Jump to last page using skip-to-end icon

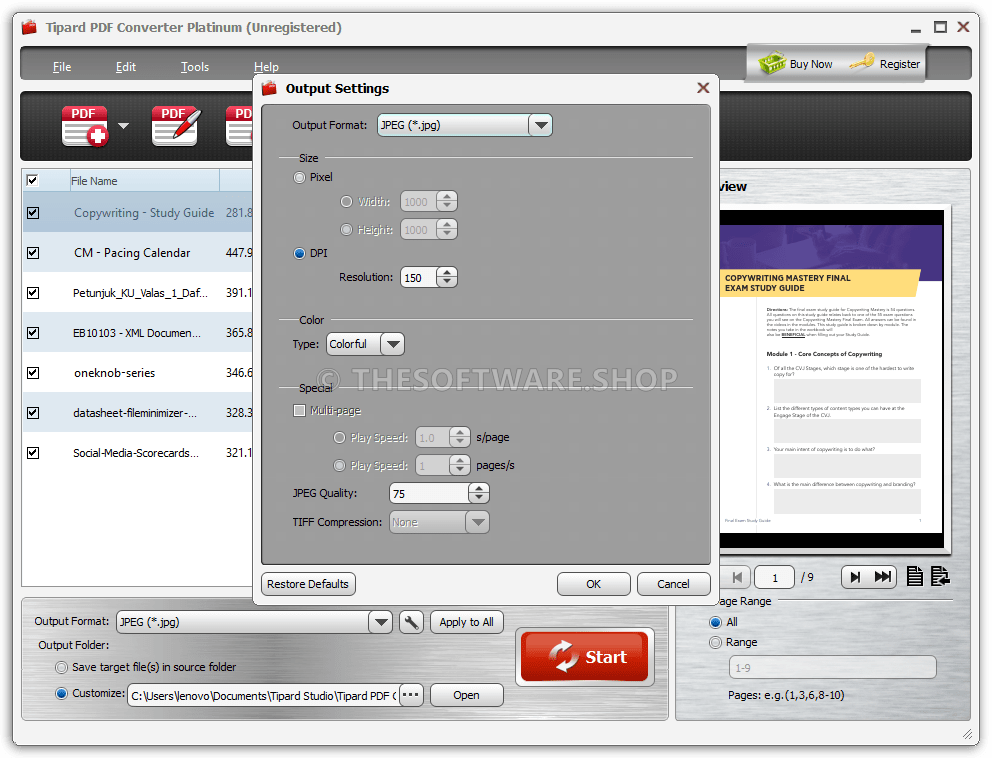click(x=882, y=577)
